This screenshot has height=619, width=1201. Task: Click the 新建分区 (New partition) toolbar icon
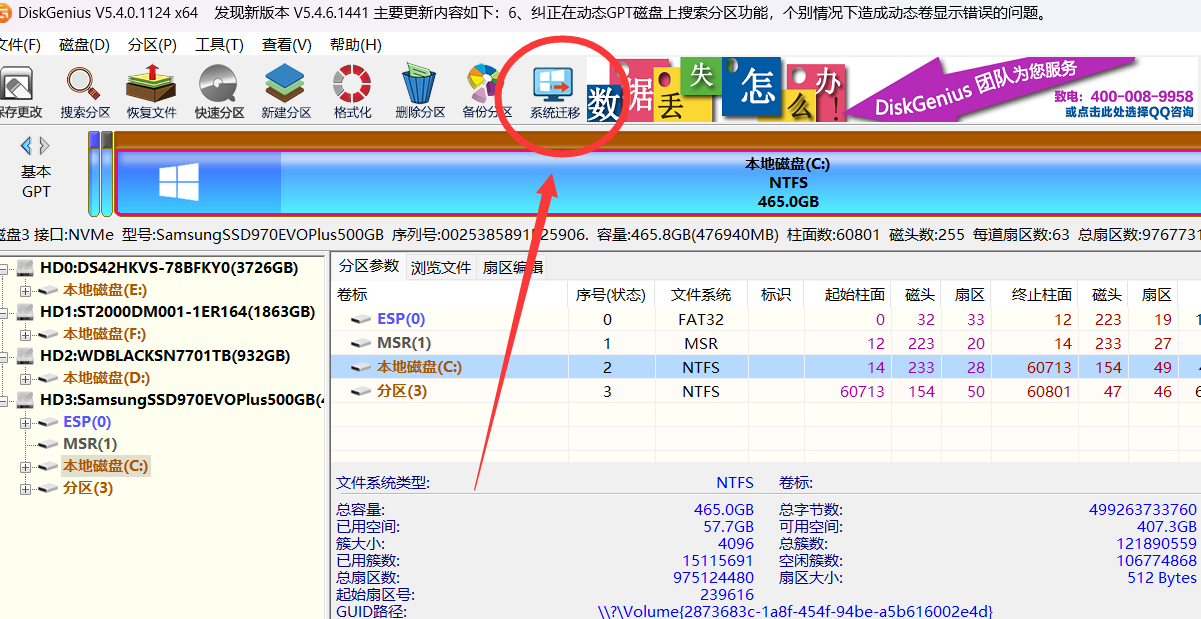click(286, 85)
